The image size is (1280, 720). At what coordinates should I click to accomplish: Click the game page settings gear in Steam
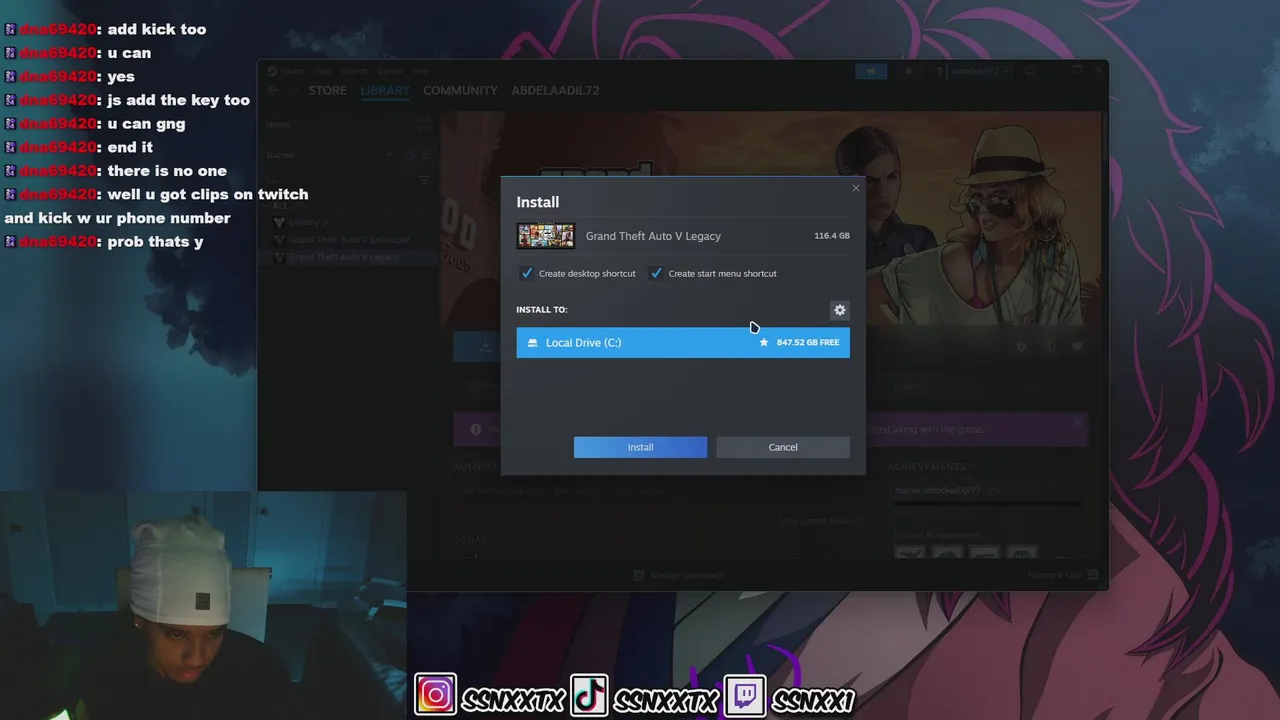(1021, 347)
